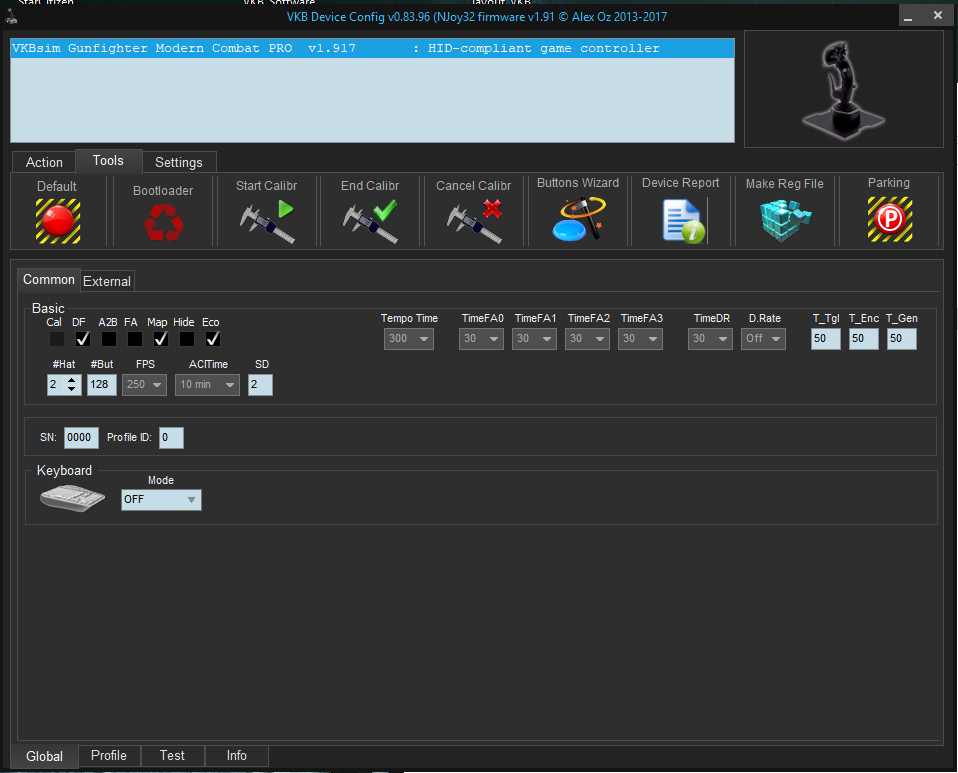The width and height of the screenshot is (958, 773).
Task: Select the Common sub-tab
Action: pyautogui.click(x=49, y=280)
